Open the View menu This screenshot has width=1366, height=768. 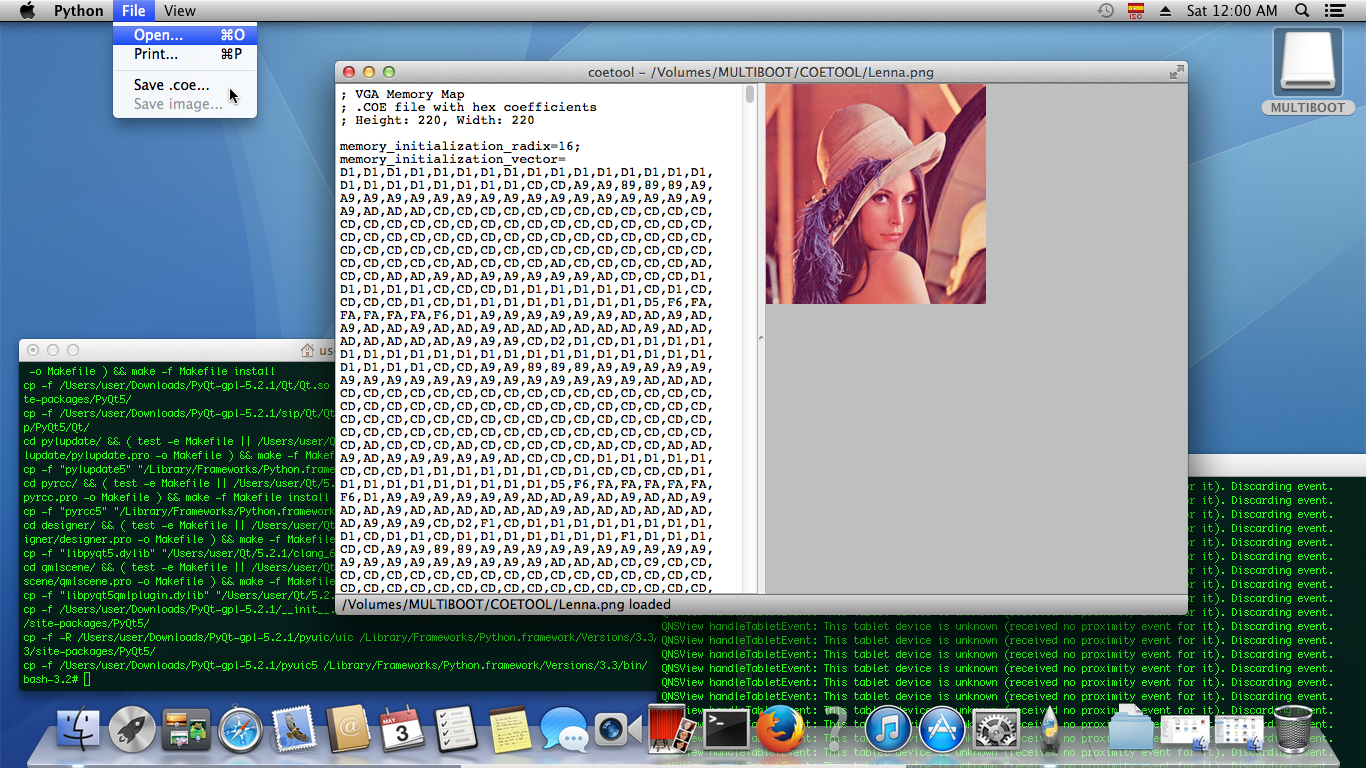pyautogui.click(x=180, y=11)
